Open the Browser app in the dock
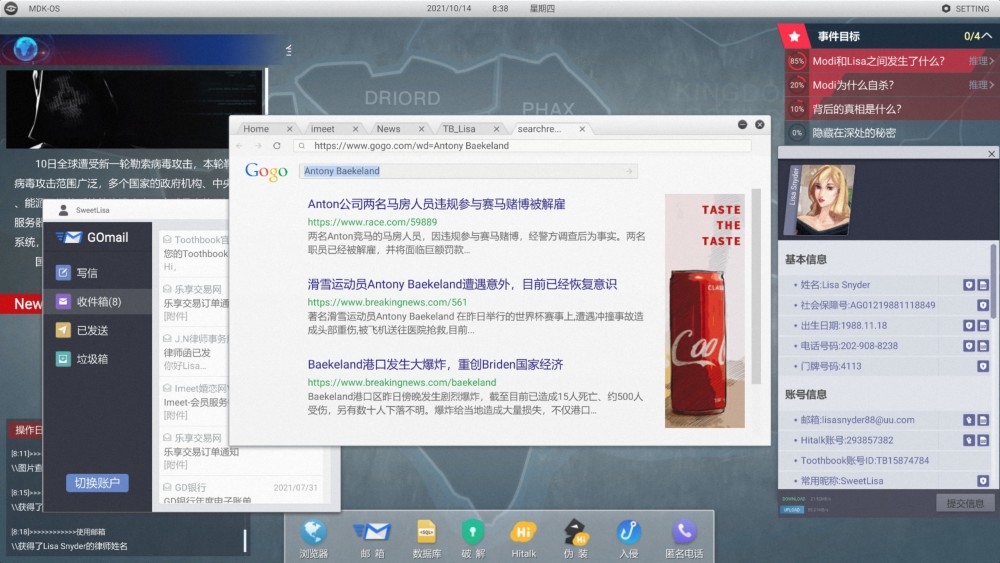1000x563 pixels. pos(314,537)
